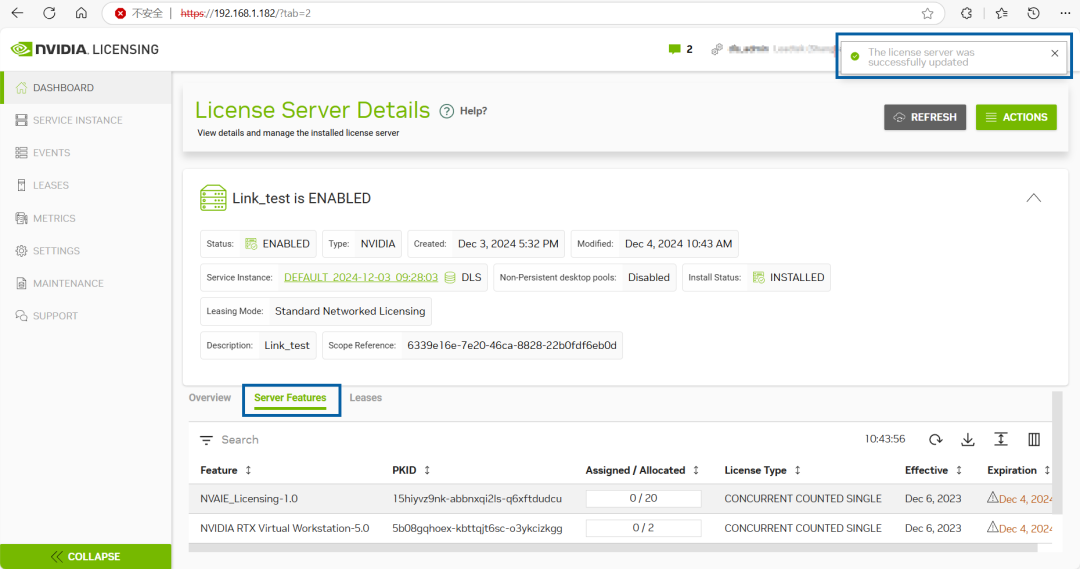
Task: Open the browser history clock icon
Action: point(1033,13)
